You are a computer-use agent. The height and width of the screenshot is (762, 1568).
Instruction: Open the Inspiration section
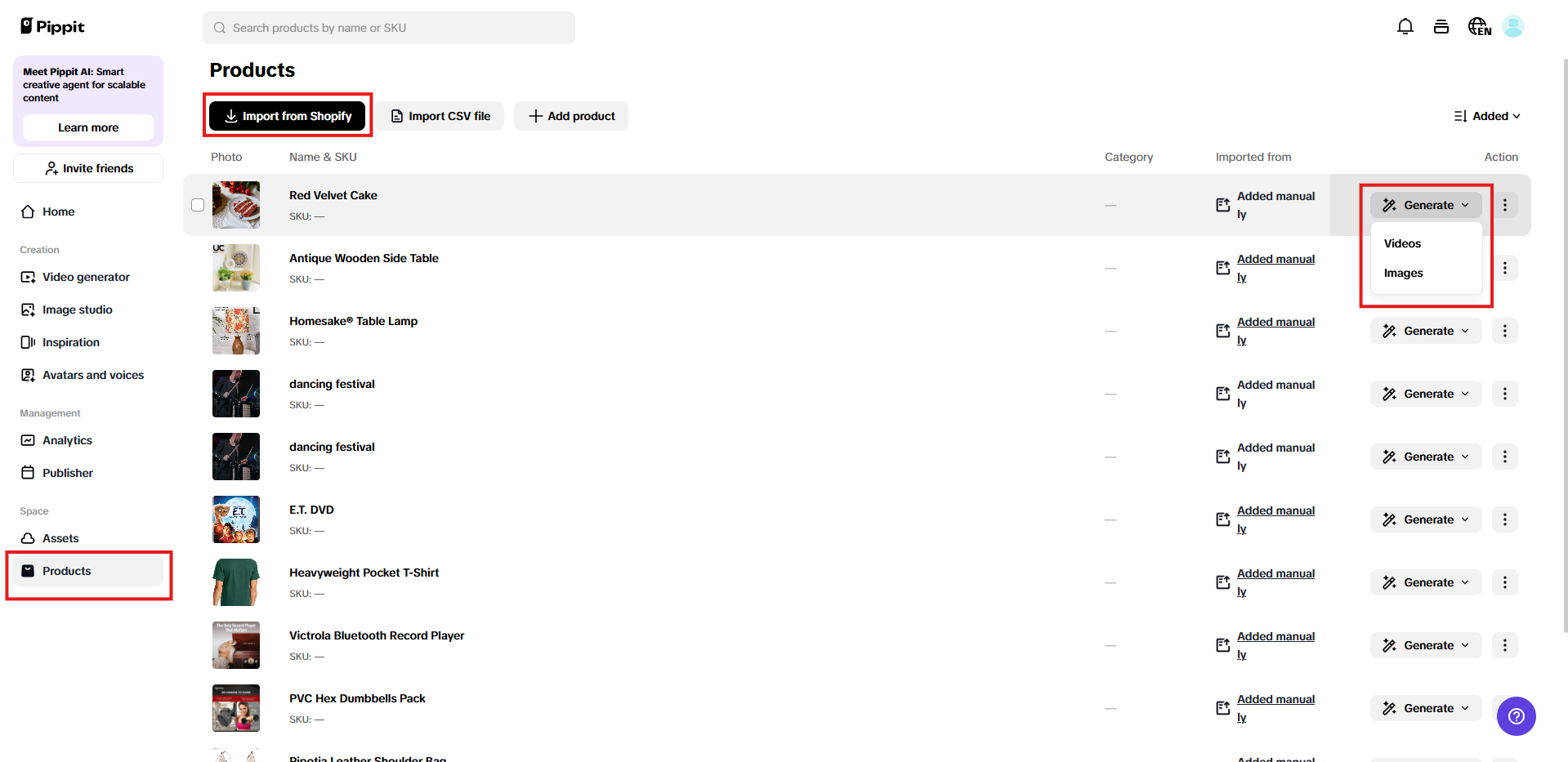[70, 342]
